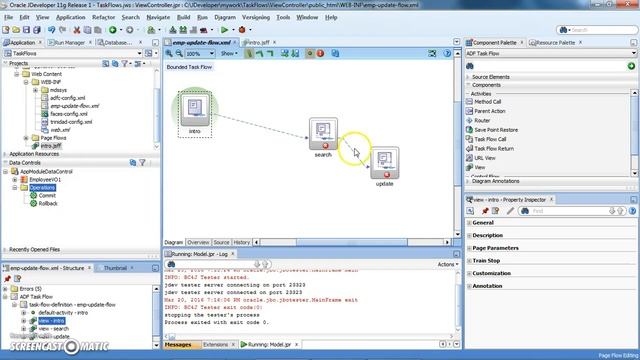Click the Undo toolbar icon
640x360 pixels.
(x=51, y=30)
